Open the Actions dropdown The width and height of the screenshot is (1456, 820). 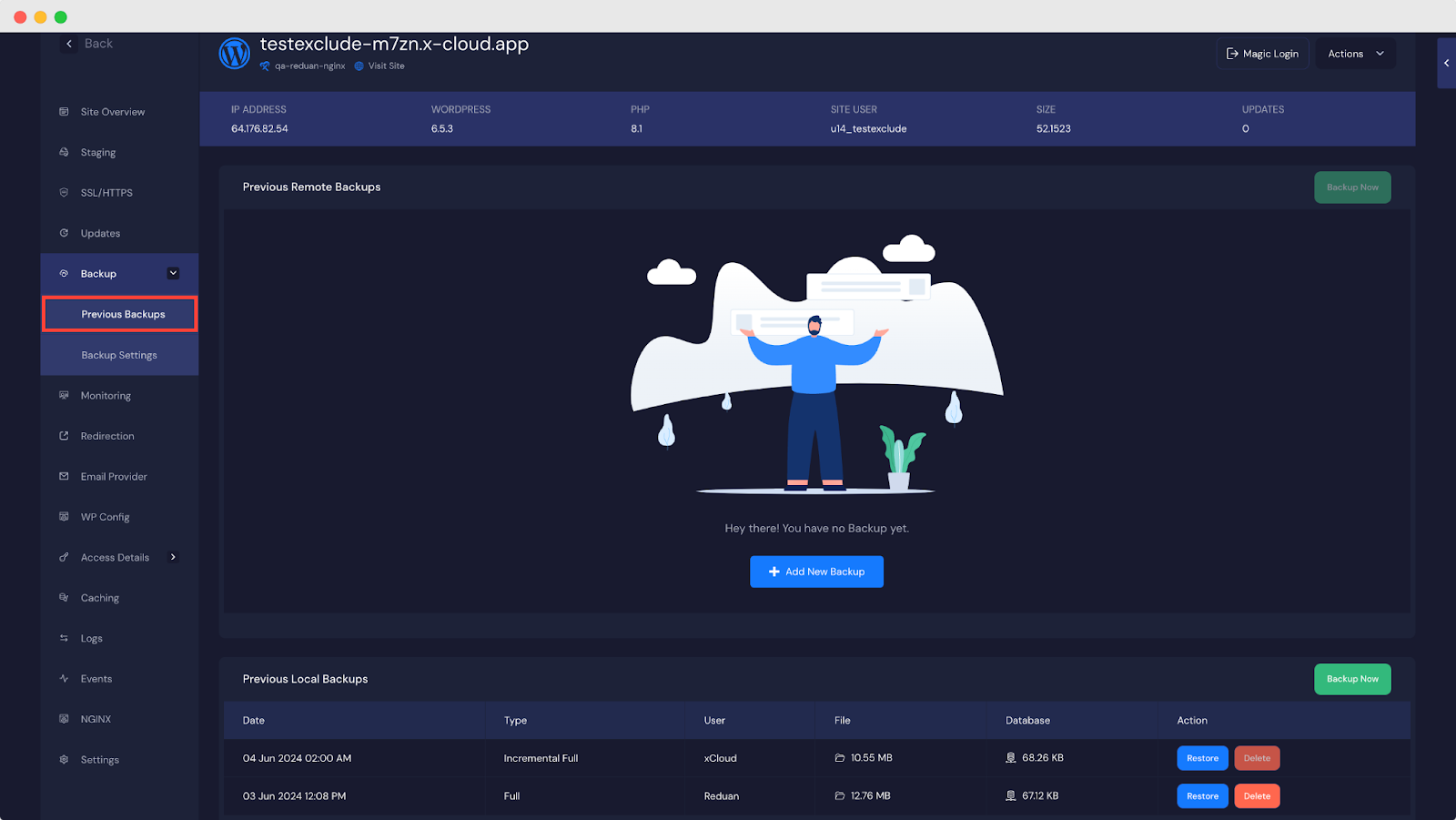(x=1354, y=53)
